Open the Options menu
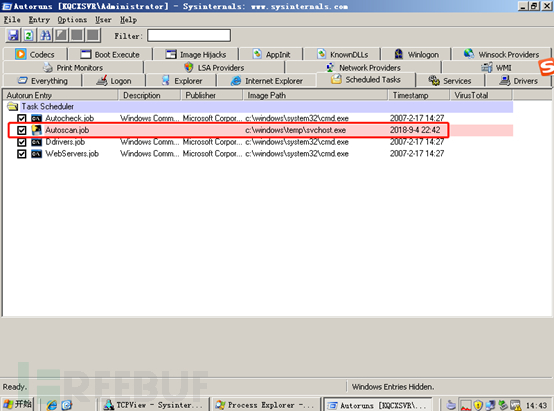This screenshot has height=411, width=554. 72,20
